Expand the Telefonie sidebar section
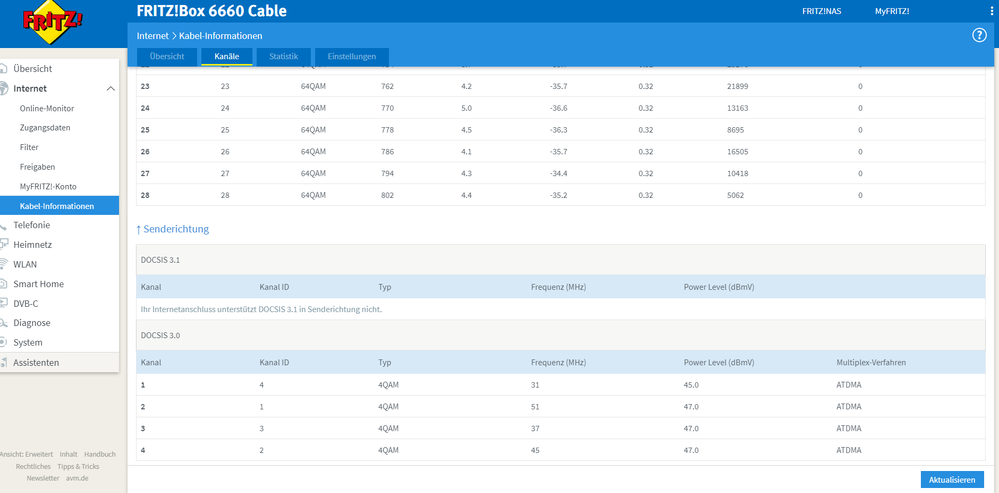Image resolution: width=999 pixels, height=493 pixels. click(31, 225)
